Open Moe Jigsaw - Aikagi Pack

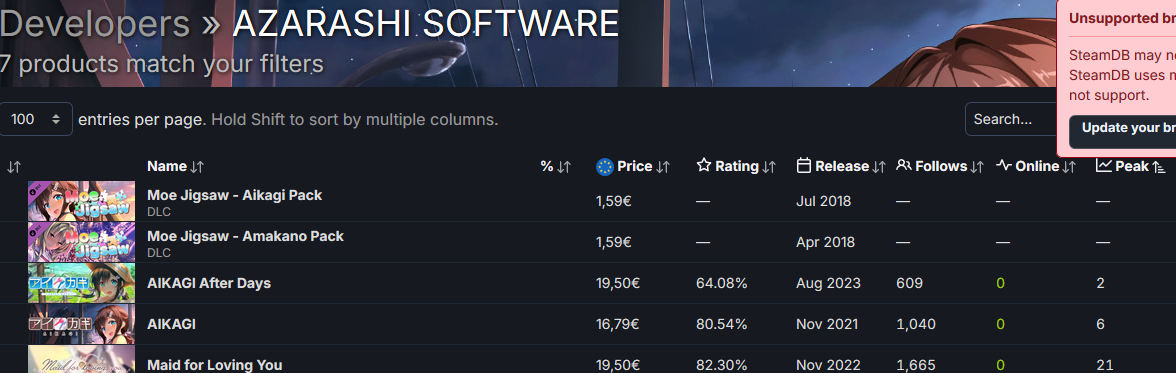[234, 195]
